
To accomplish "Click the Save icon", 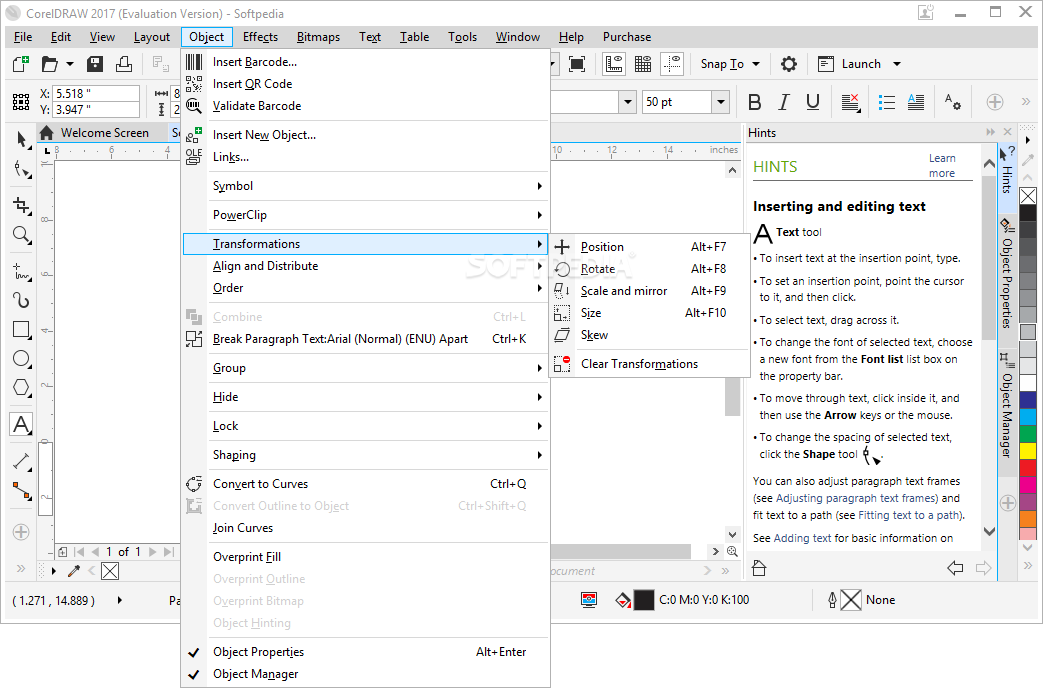I will click(x=95, y=64).
